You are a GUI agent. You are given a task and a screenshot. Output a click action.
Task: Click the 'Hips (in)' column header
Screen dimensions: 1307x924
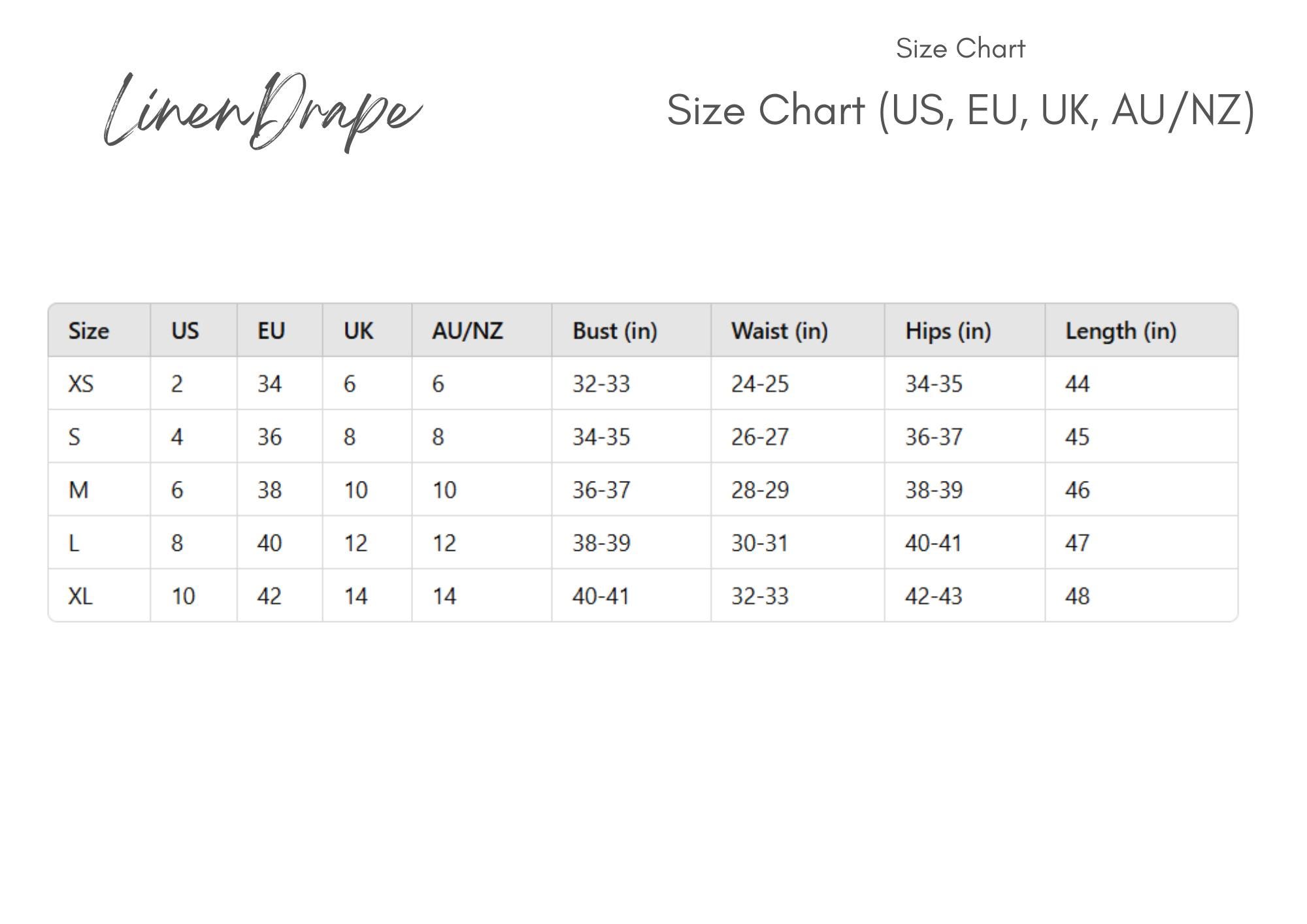point(948,331)
